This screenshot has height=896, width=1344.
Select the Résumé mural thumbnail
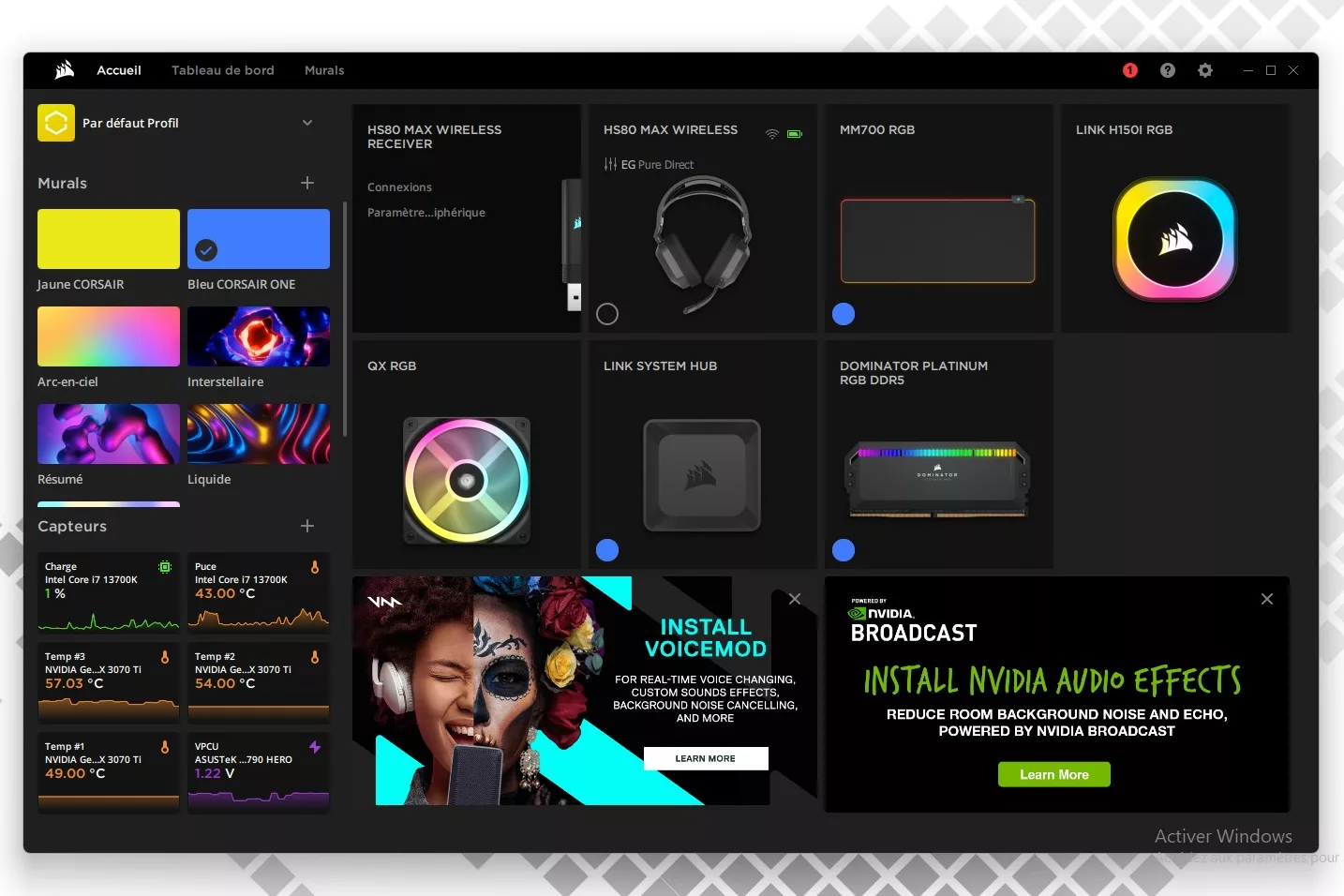[x=109, y=434]
